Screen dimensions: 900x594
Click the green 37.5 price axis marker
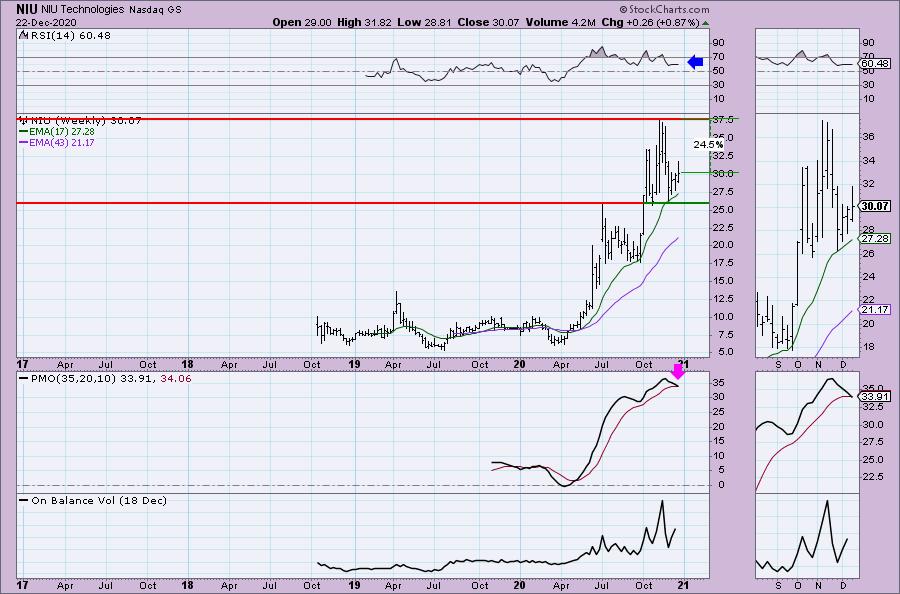click(x=721, y=119)
